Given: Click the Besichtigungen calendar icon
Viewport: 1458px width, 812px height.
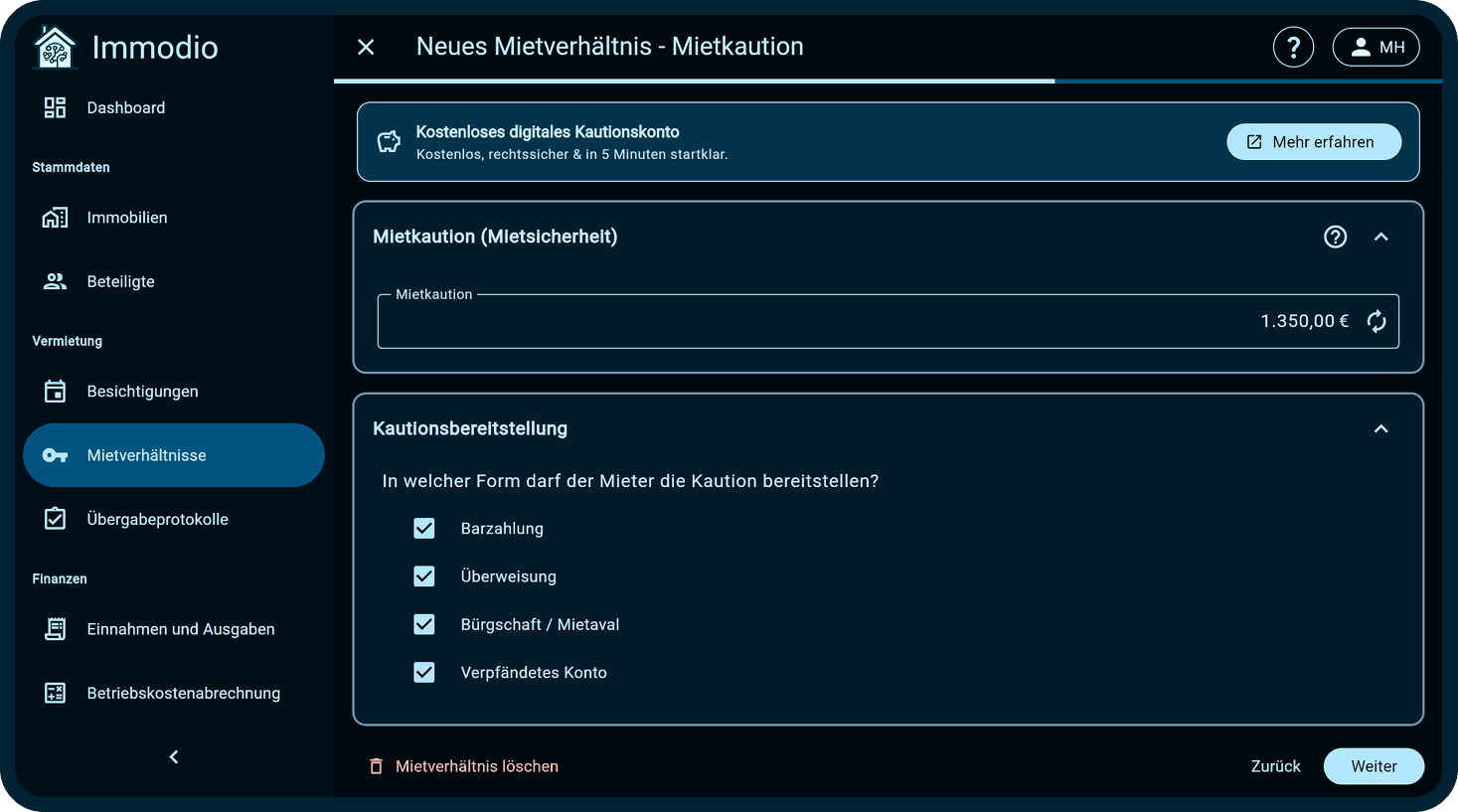Looking at the screenshot, I should click(x=55, y=392).
